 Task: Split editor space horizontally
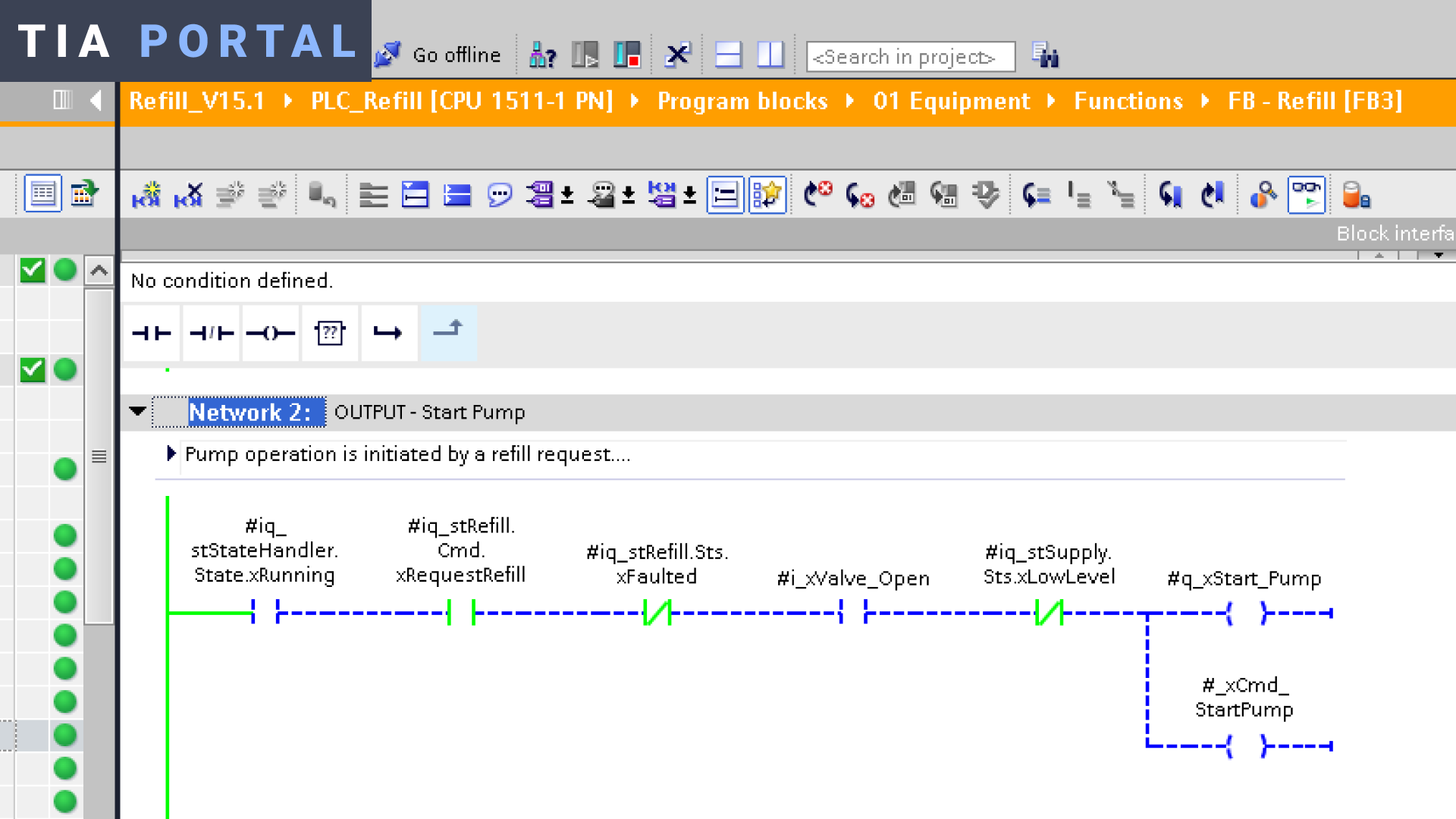pyautogui.click(x=729, y=55)
